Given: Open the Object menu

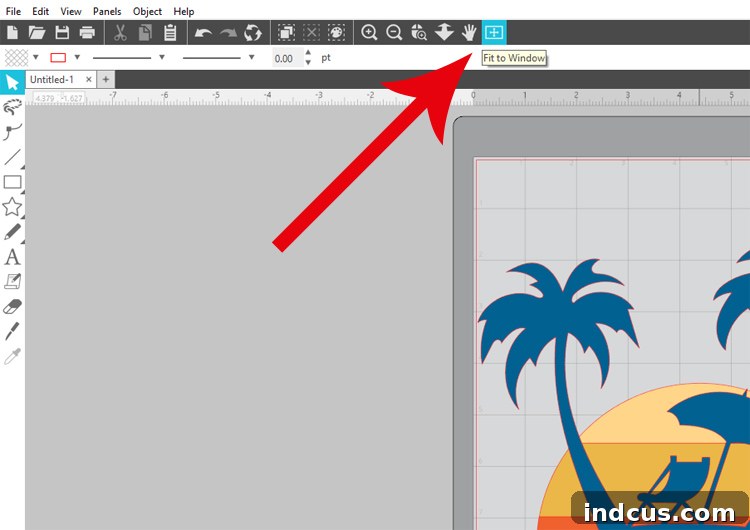Looking at the screenshot, I should coord(147,11).
